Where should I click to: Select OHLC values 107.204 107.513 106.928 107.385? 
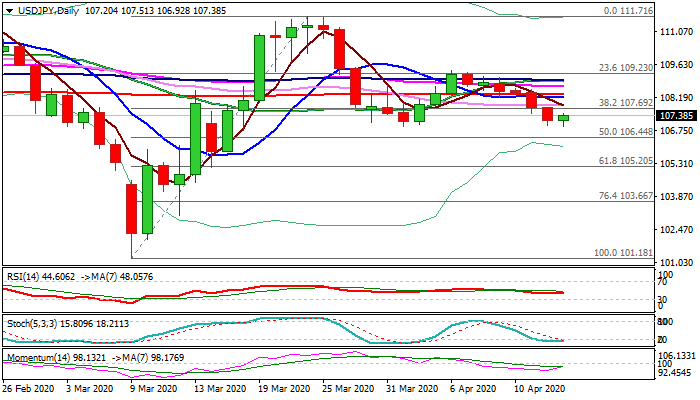[x=155, y=11]
